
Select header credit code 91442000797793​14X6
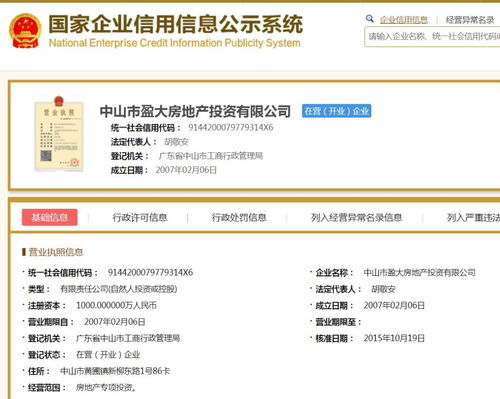tap(231, 127)
